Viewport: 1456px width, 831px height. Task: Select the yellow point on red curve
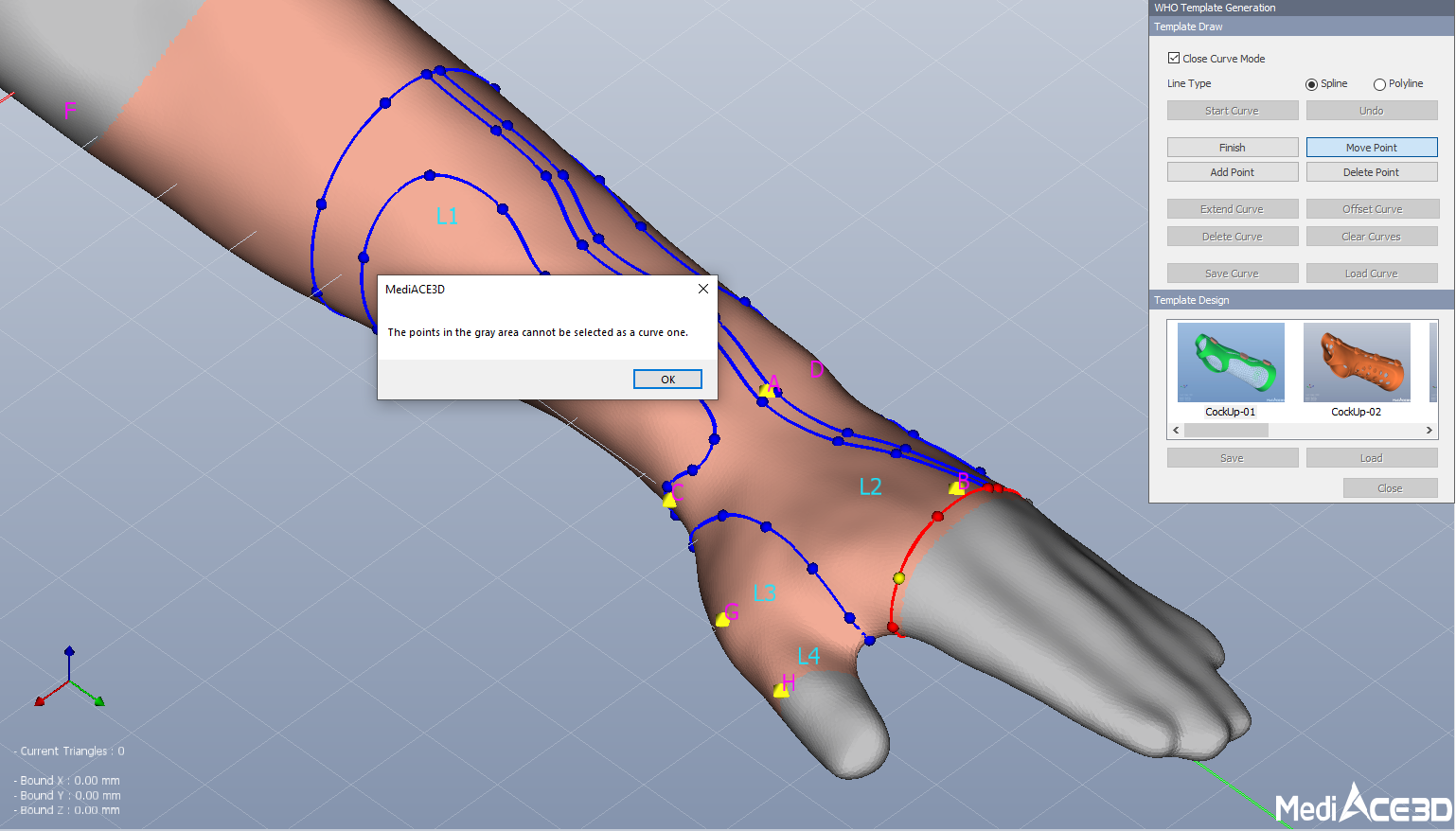point(898,577)
